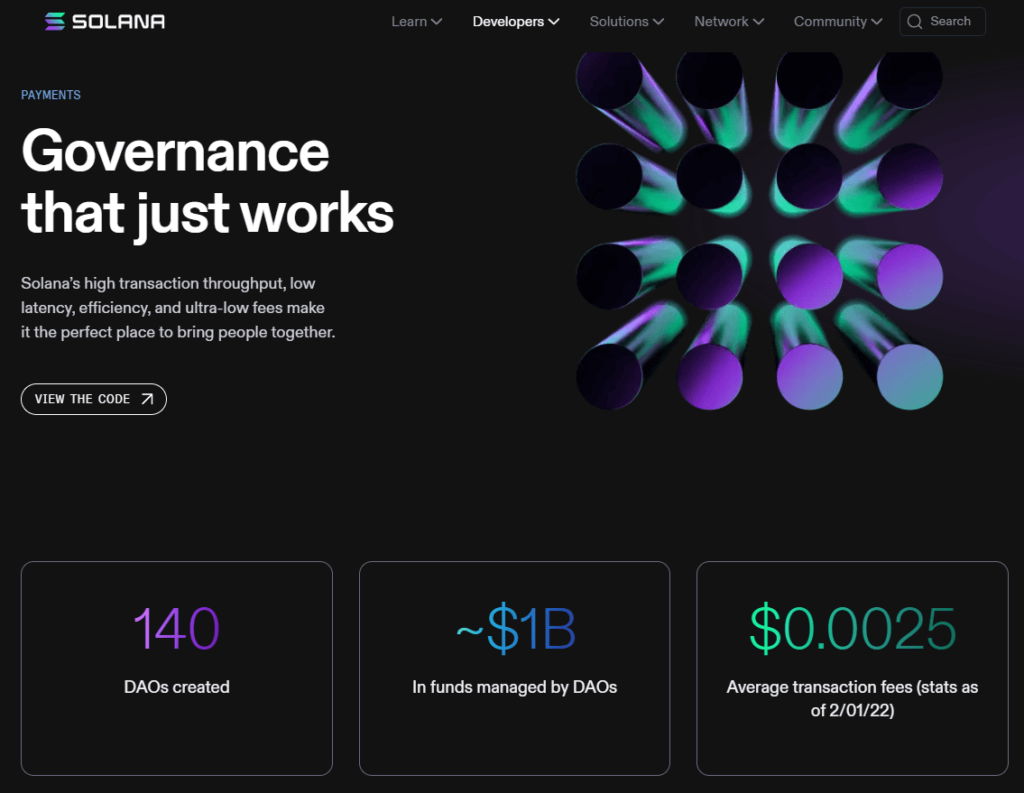
Task: Expand the Solutions chevron
Action: pyautogui.click(x=658, y=22)
